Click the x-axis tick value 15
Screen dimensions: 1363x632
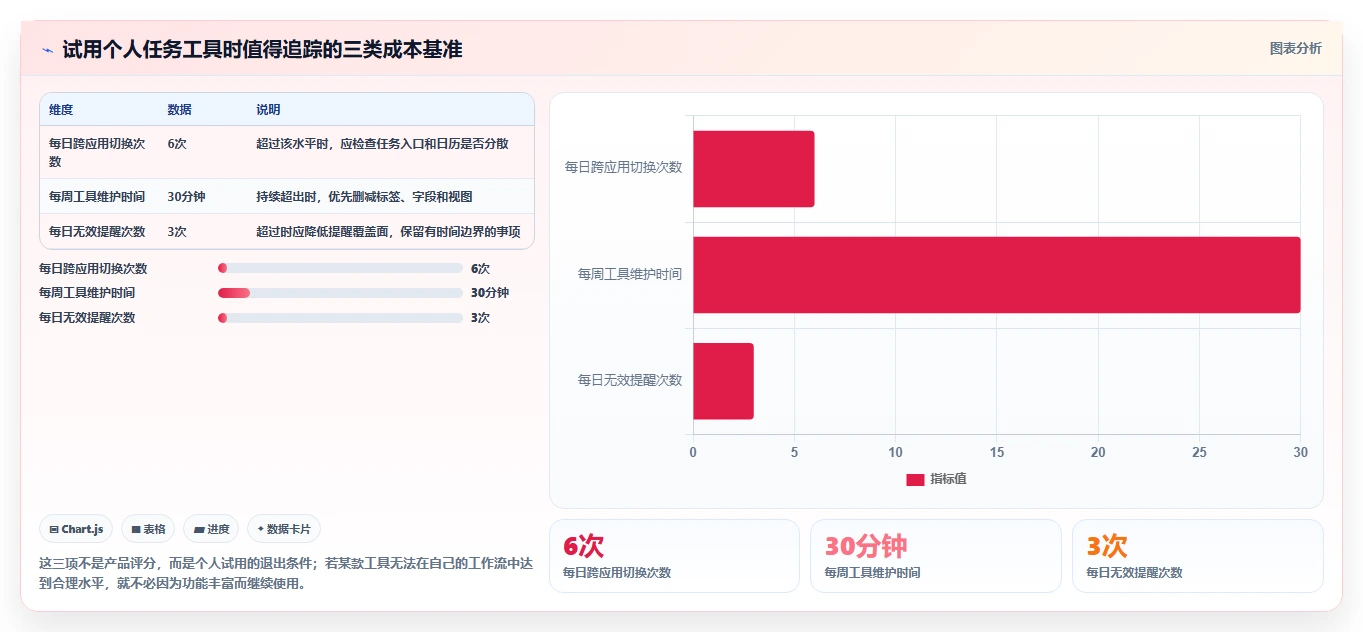[x=997, y=453]
